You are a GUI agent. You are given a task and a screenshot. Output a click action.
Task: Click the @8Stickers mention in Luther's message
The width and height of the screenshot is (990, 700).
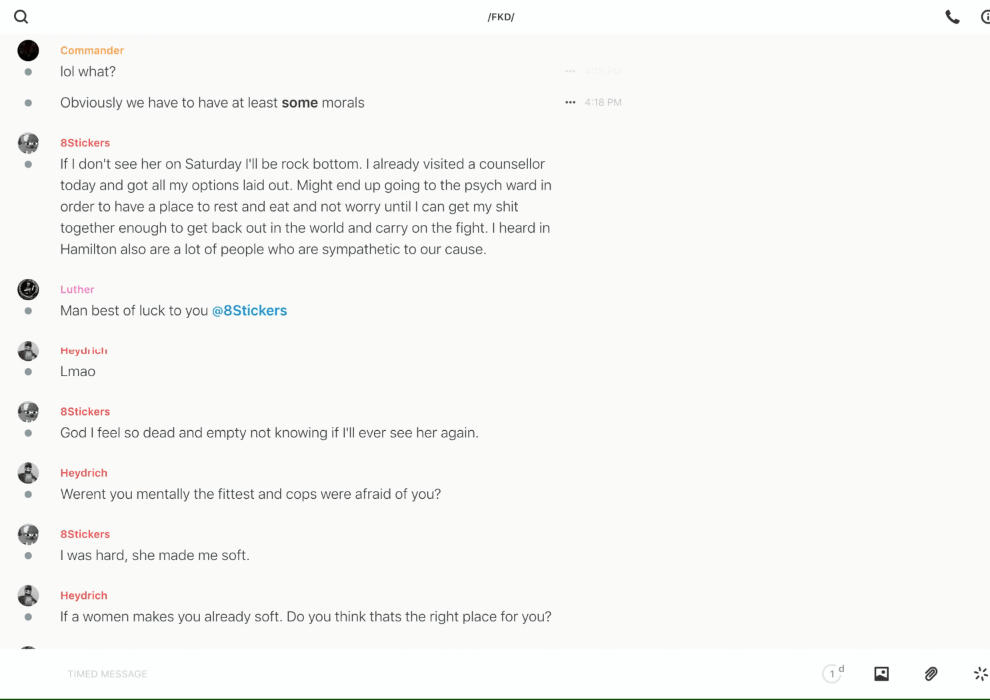pyautogui.click(x=249, y=311)
